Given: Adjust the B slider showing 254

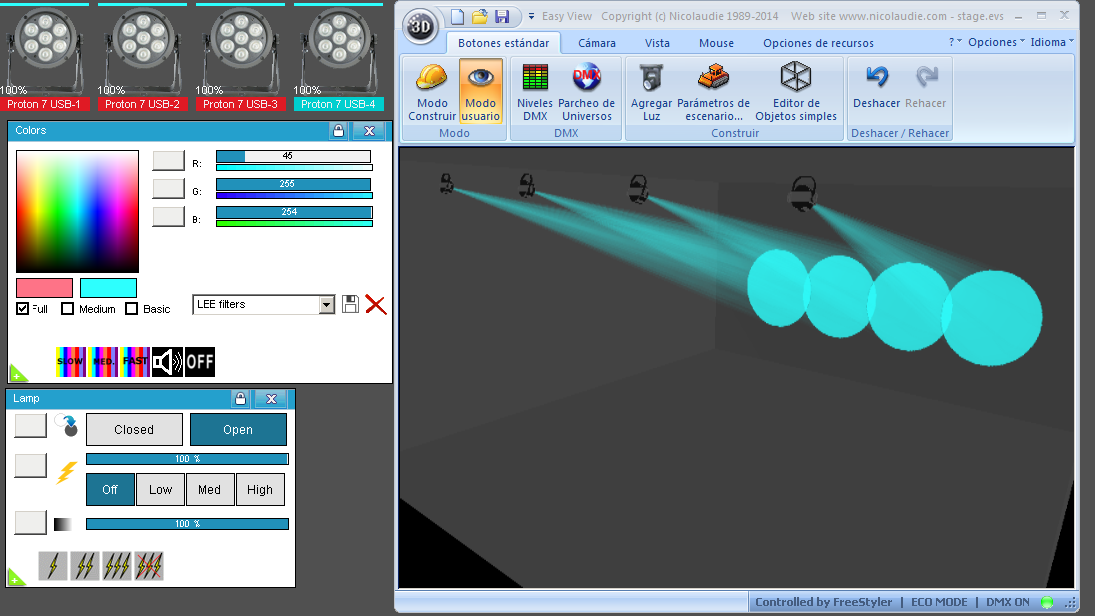Looking at the screenshot, I should pos(293,212).
